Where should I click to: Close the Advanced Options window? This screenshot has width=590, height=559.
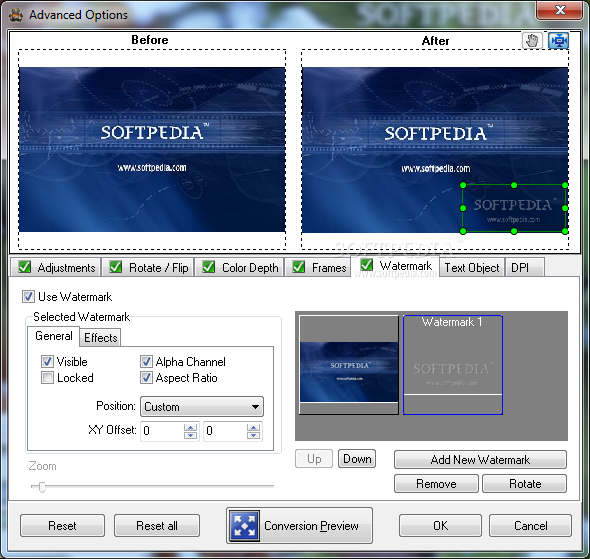click(560, 10)
